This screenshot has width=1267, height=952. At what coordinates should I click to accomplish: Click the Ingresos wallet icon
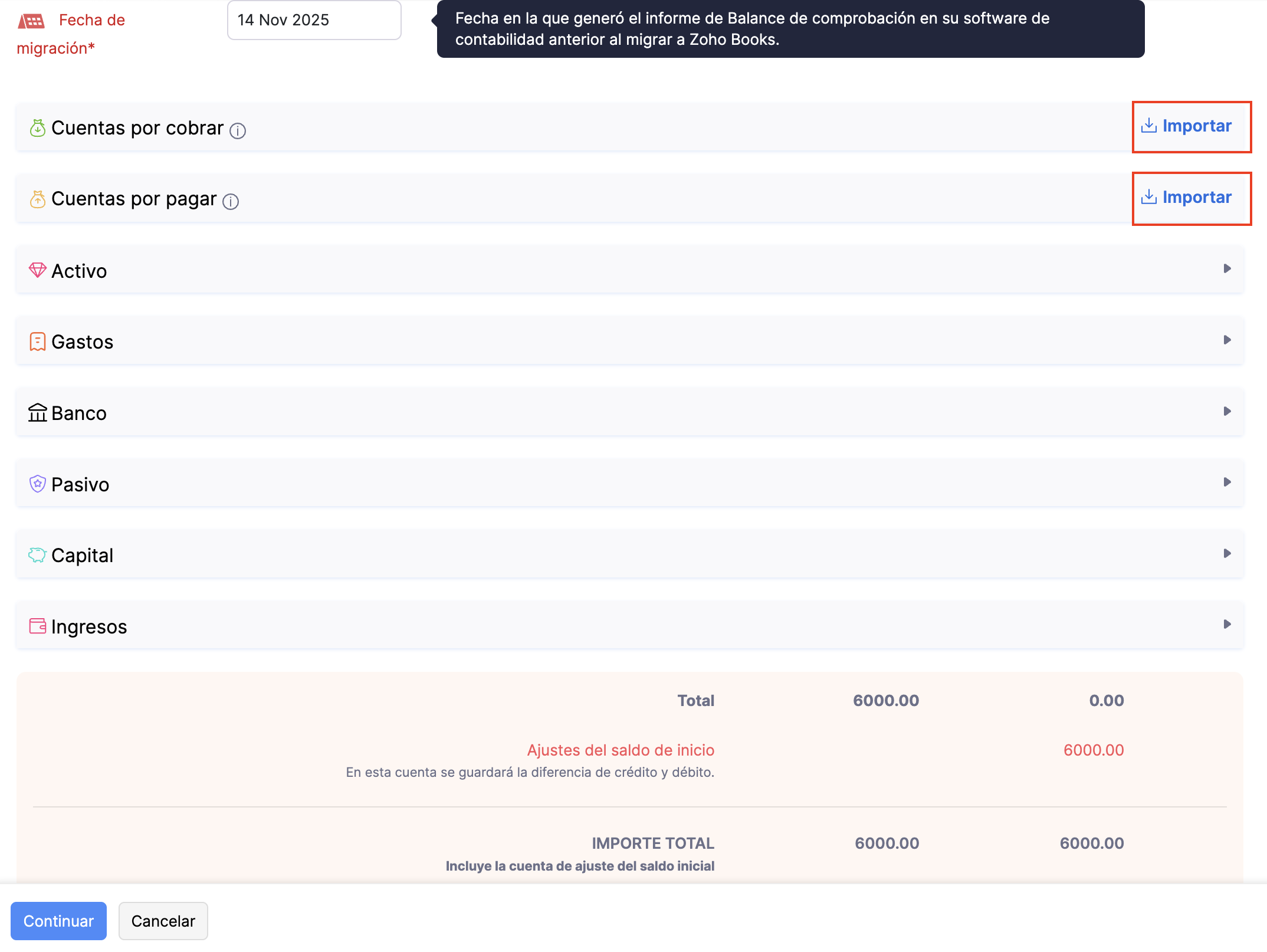37,626
